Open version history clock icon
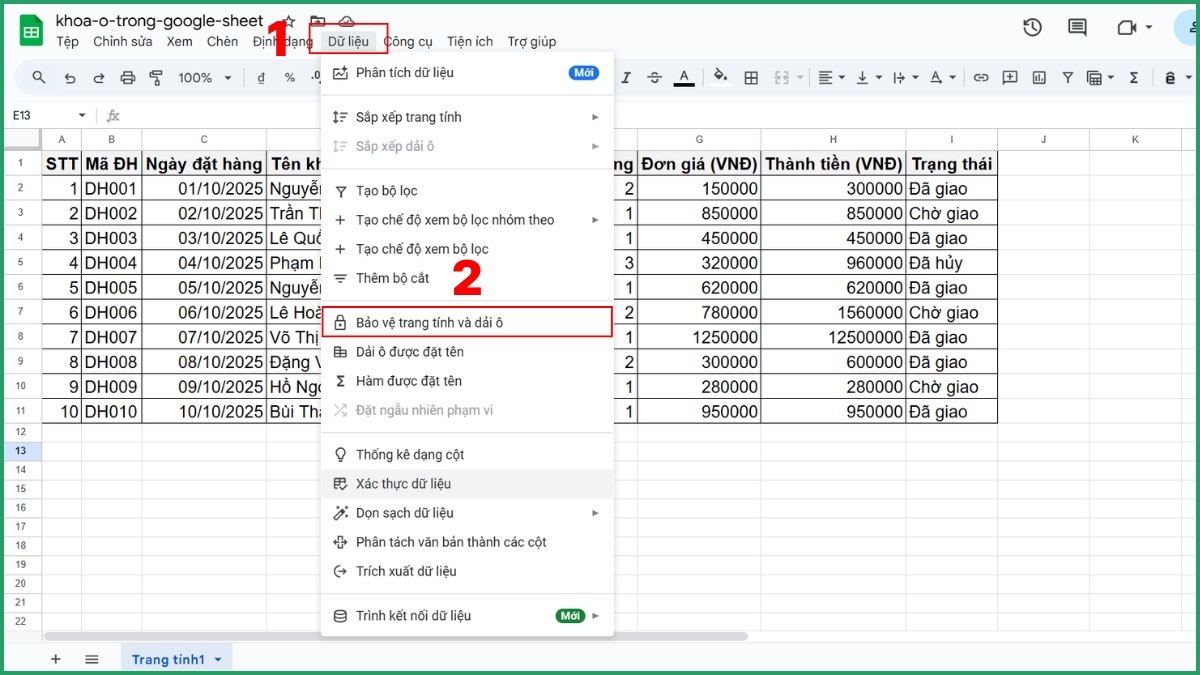This screenshot has width=1200, height=675. pyautogui.click(x=1032, y=28)
